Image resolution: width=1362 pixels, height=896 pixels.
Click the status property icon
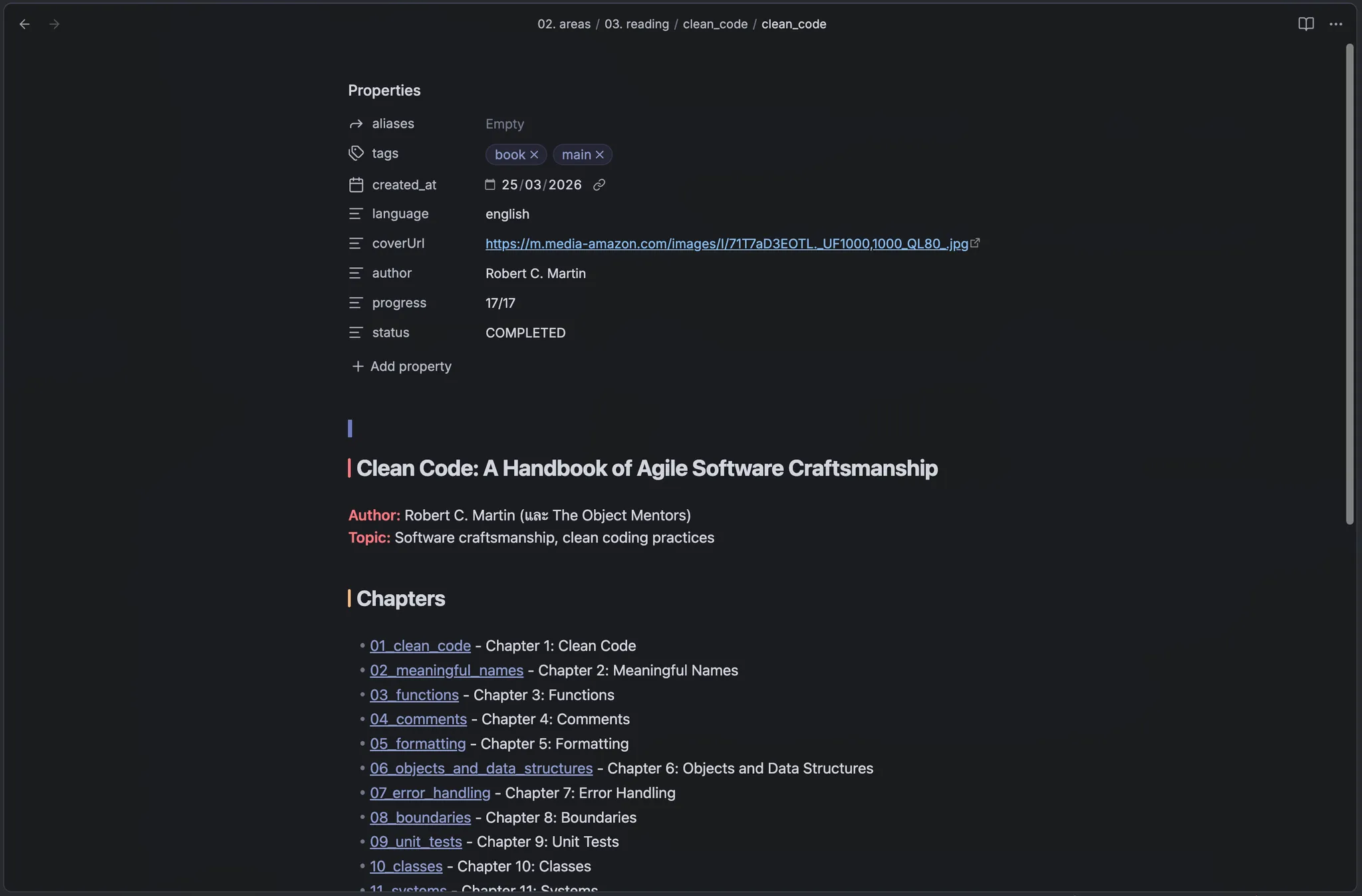[x=356, y=332]
